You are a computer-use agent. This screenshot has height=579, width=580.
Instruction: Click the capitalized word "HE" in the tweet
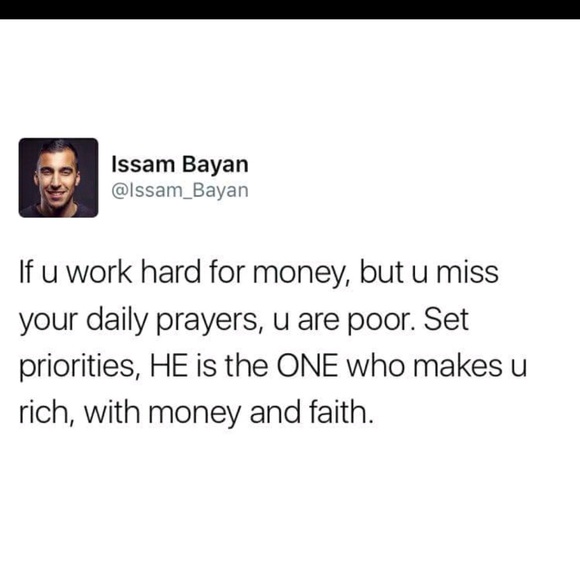[x=169, y=366]
